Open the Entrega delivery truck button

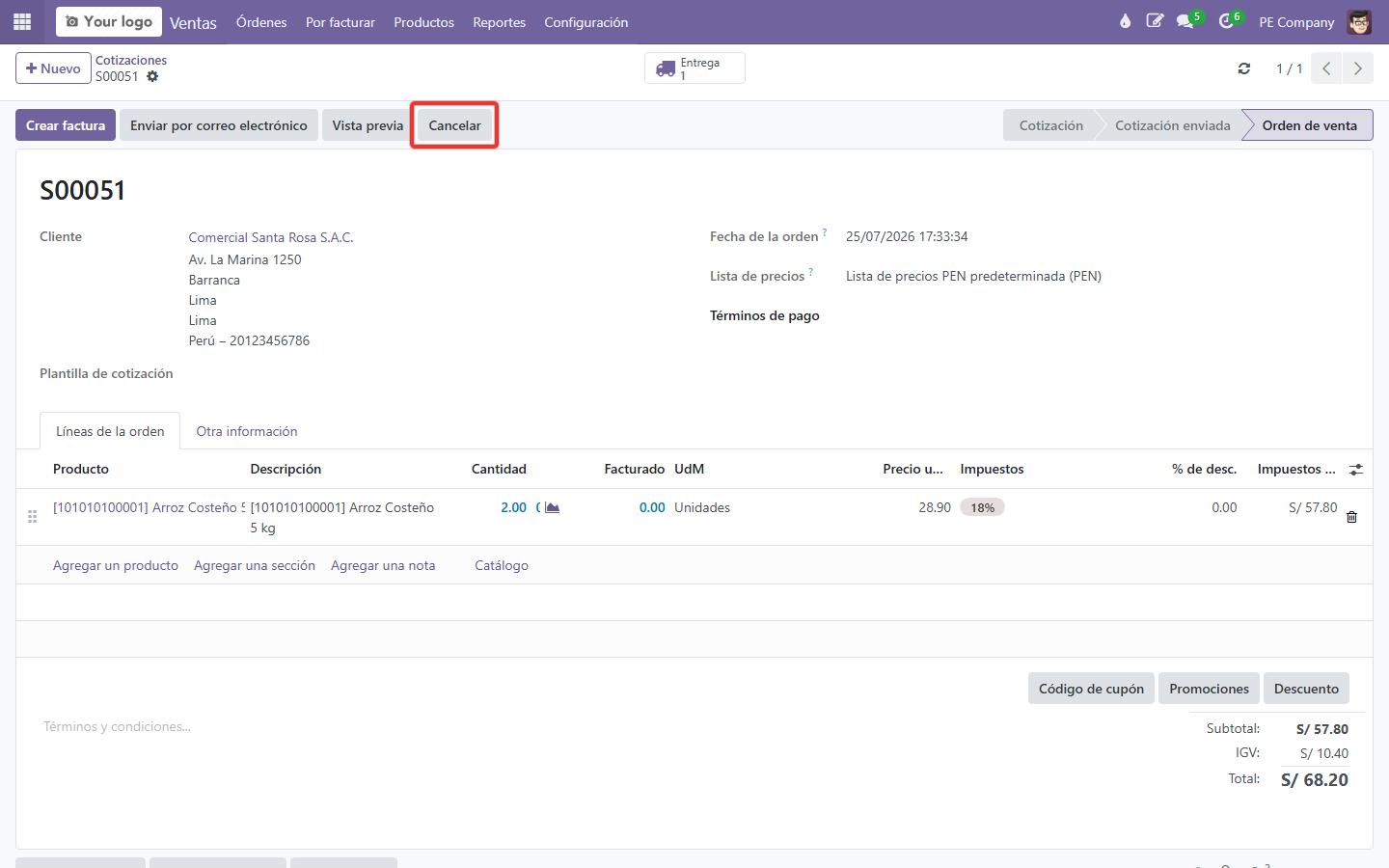point(694,68)
